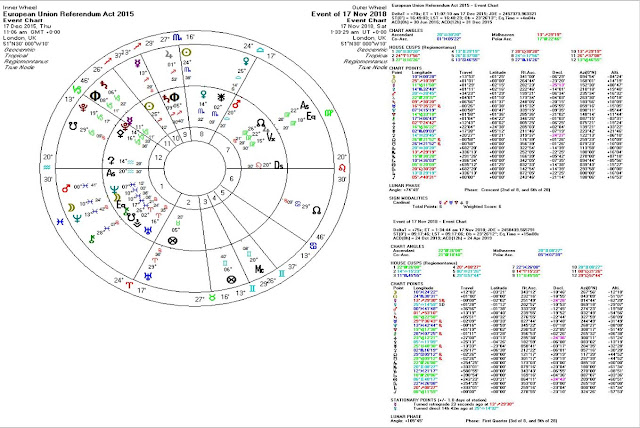The height and width of the screenshot is (428, 640).
Task: Select the Sun glyph in the inner wheel
Action: (150, 106)
